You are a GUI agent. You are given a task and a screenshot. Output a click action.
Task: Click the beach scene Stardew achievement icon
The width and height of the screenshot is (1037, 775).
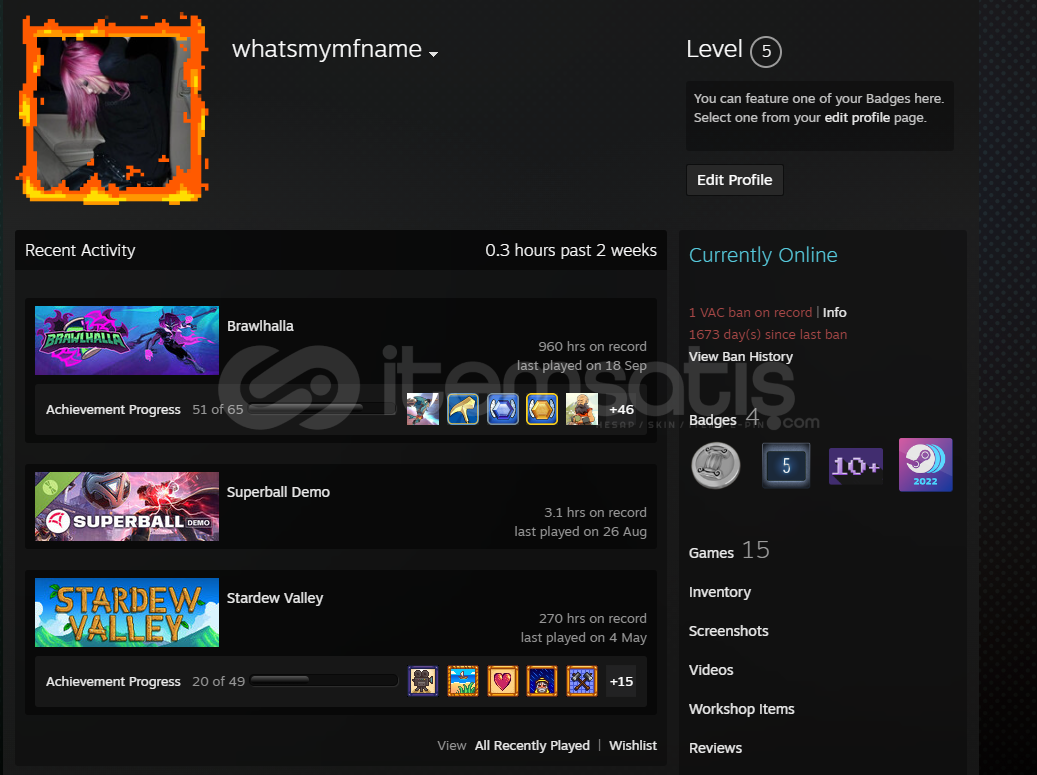462,681
